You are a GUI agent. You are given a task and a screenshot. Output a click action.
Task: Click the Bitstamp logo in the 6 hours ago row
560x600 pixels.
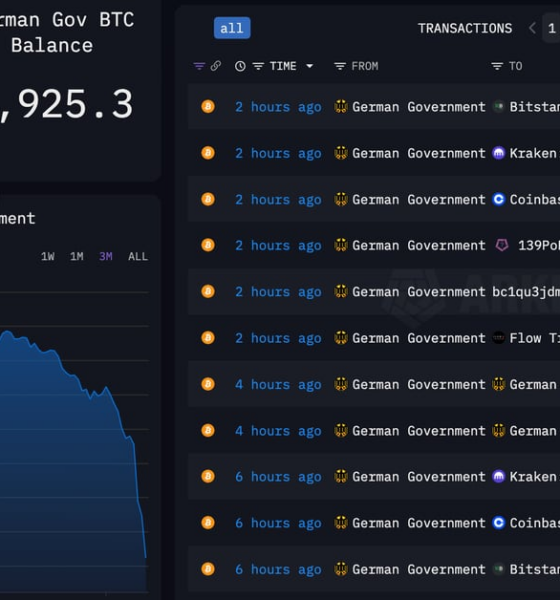point(498,569)
